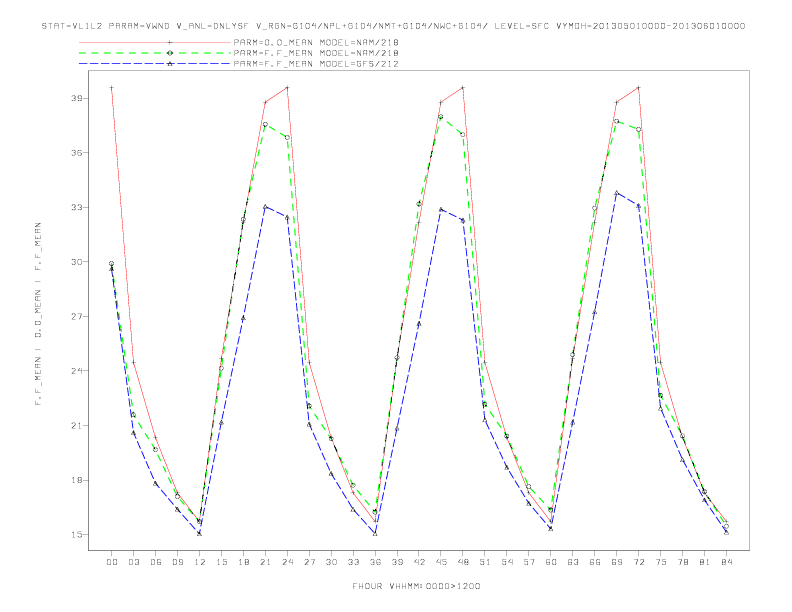Click the blue dashed legend line sample
Viewport: 792px width, 612px height.
[155, 64]
